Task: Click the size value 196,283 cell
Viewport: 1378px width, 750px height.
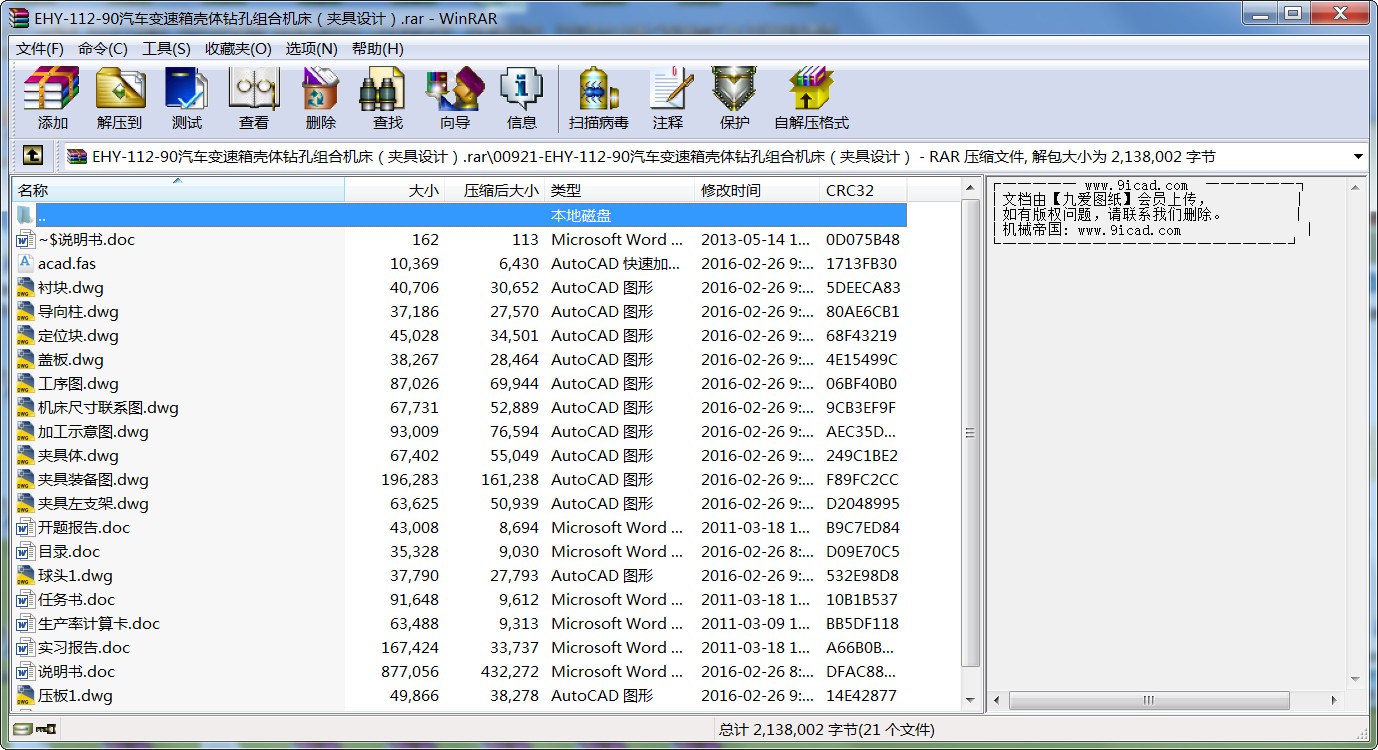Action: [410, 479]
